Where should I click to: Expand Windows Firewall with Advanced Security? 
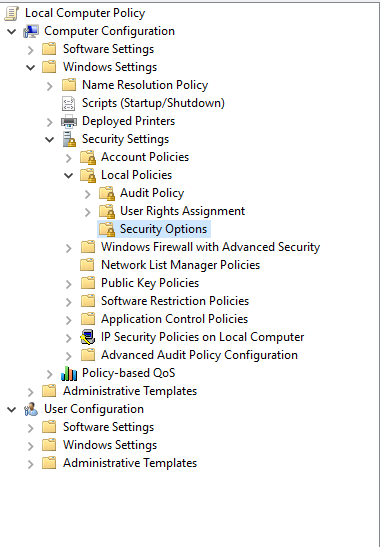tap(68, 248)
